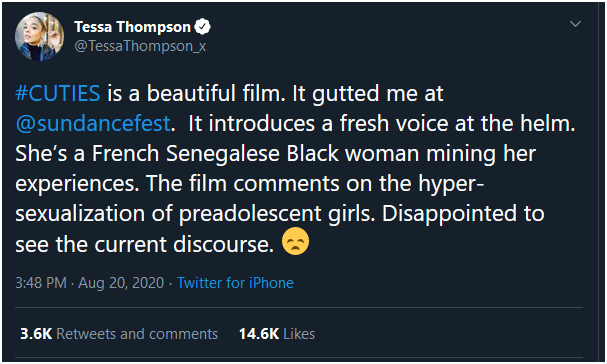Click the 3.6K retweet count number
This screenshot has height=364, width=607.
click(36, 334)
